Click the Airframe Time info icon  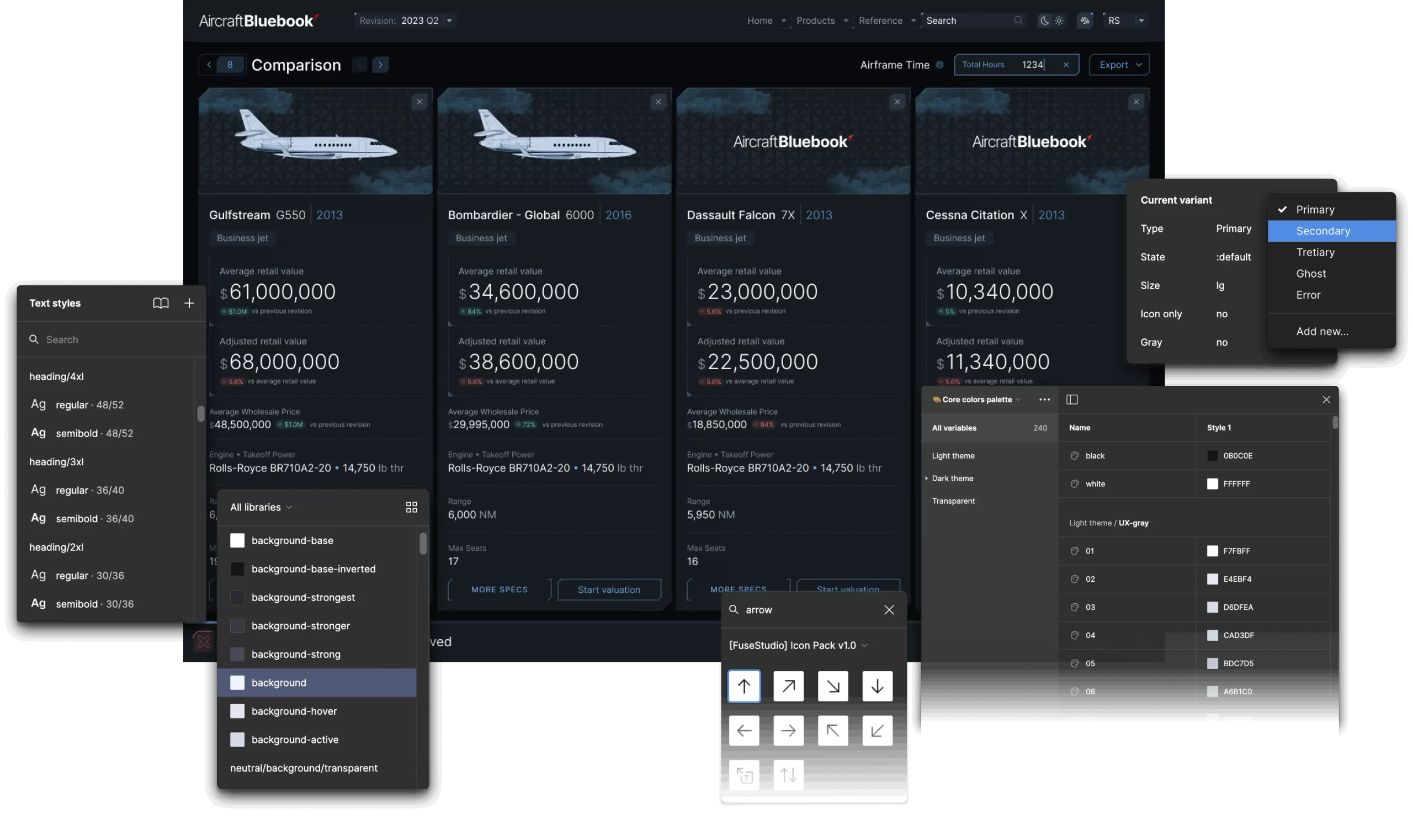(939, 65)
